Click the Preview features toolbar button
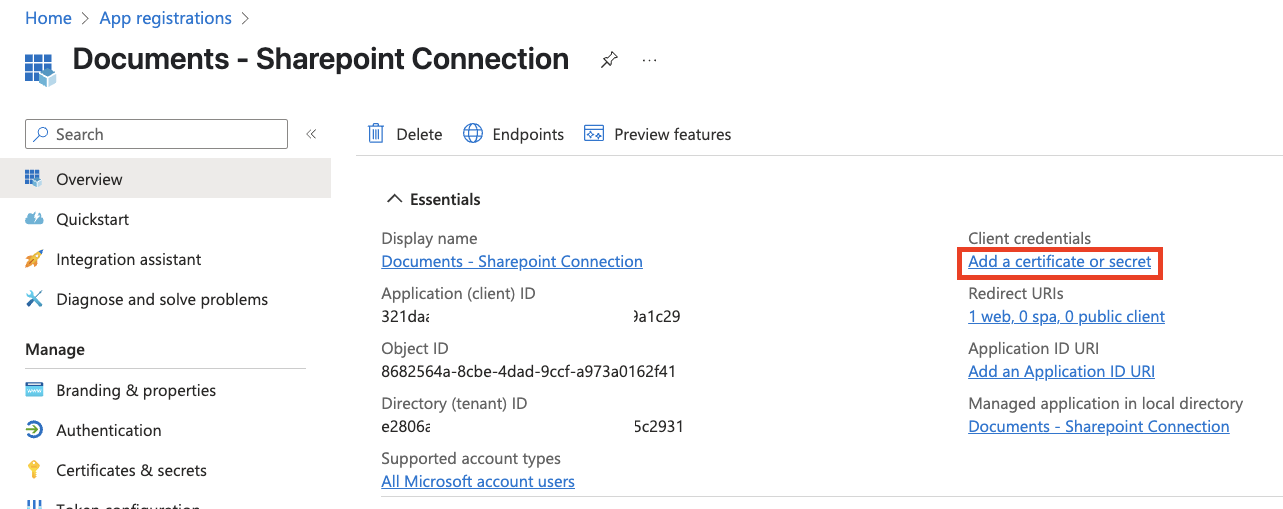Screen dimensions: 1283x509 tap(658, 134)
